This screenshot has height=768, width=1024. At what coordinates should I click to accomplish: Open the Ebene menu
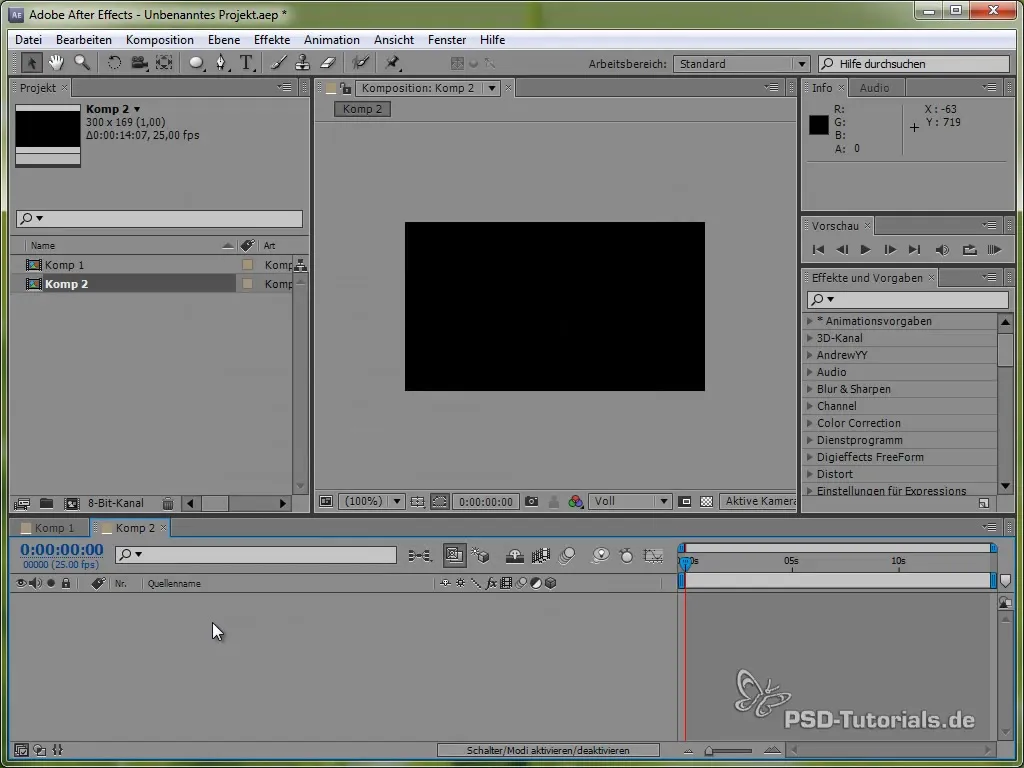pos(224,40)
